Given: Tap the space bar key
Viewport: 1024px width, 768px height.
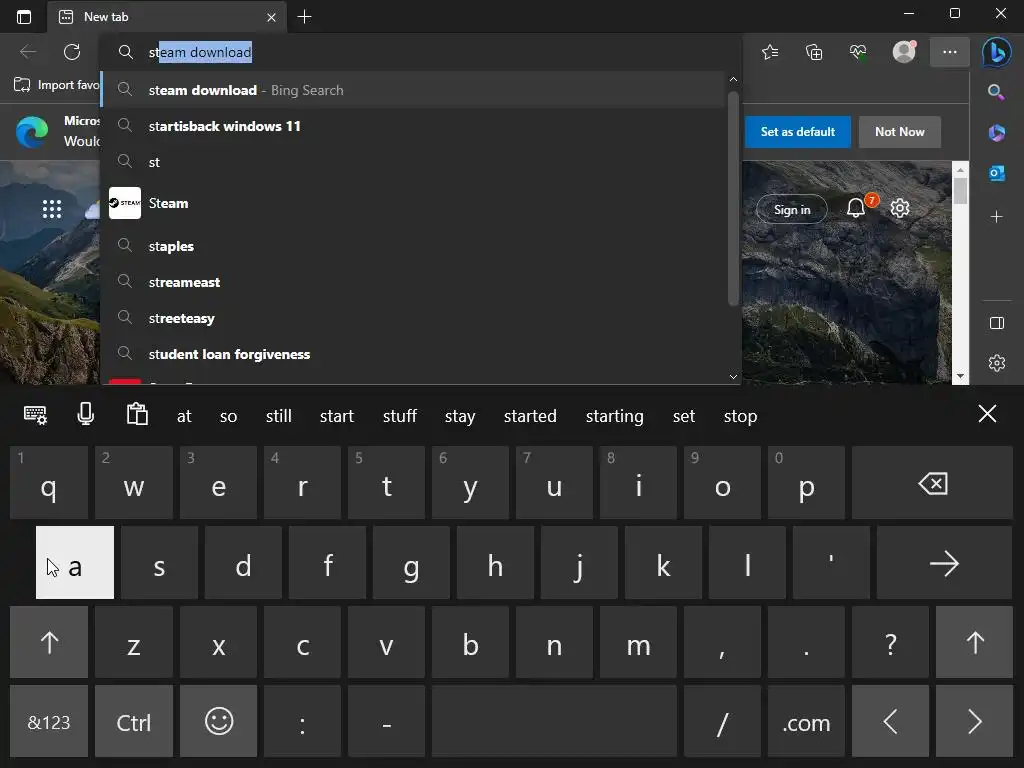Looking at the screenshot, I should 554,722.
